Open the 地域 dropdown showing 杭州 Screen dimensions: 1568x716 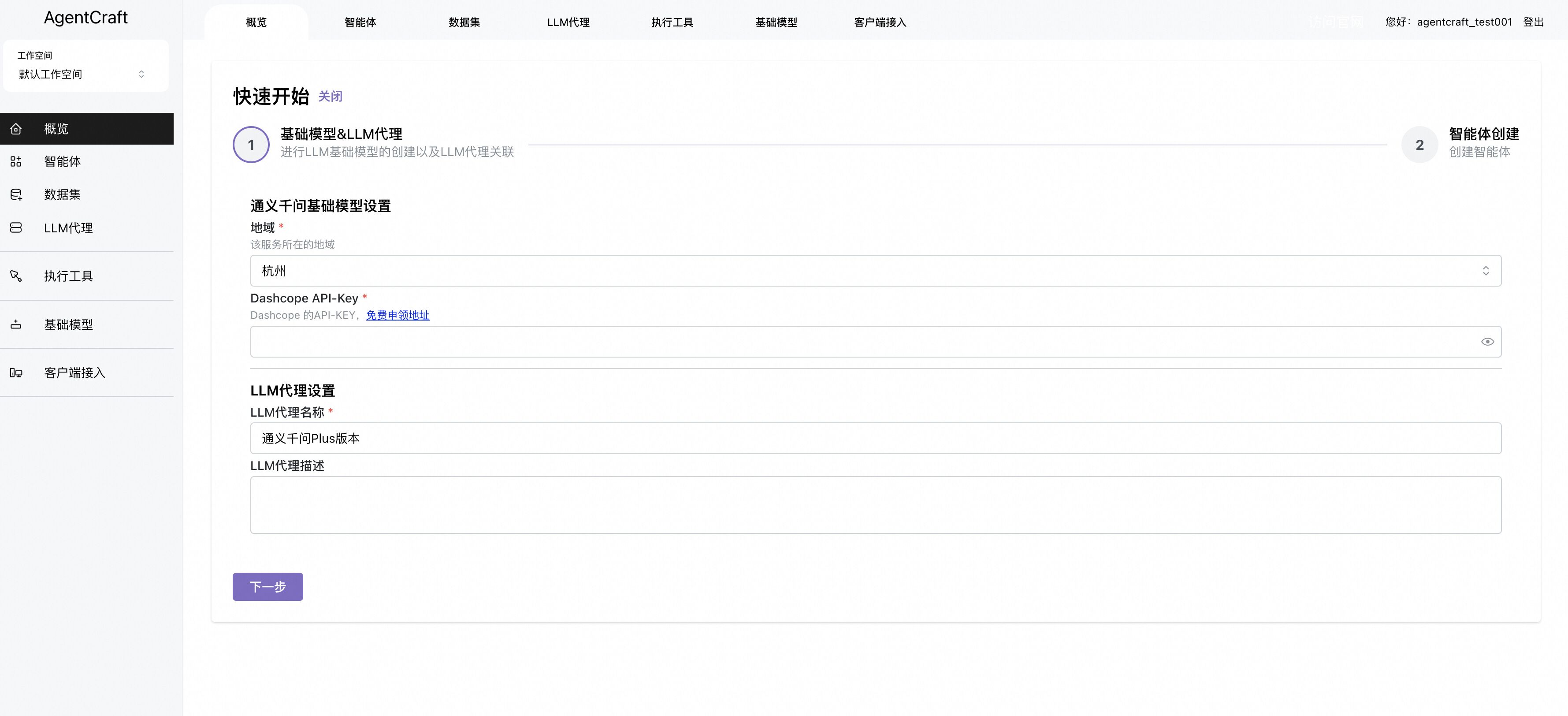pyautogui.click(x=864, y=271)
